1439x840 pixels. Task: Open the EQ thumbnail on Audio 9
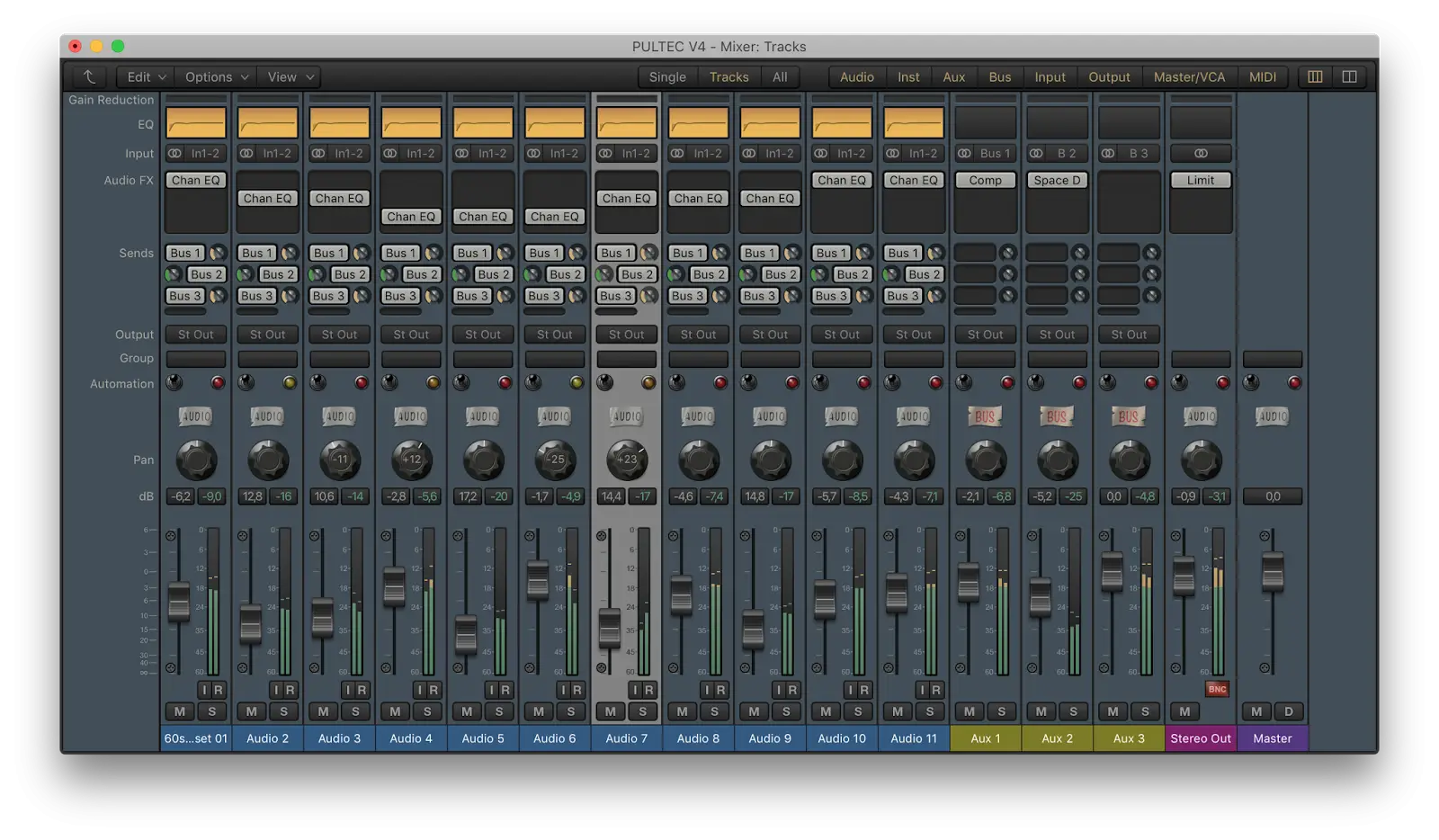pos(770,123)
